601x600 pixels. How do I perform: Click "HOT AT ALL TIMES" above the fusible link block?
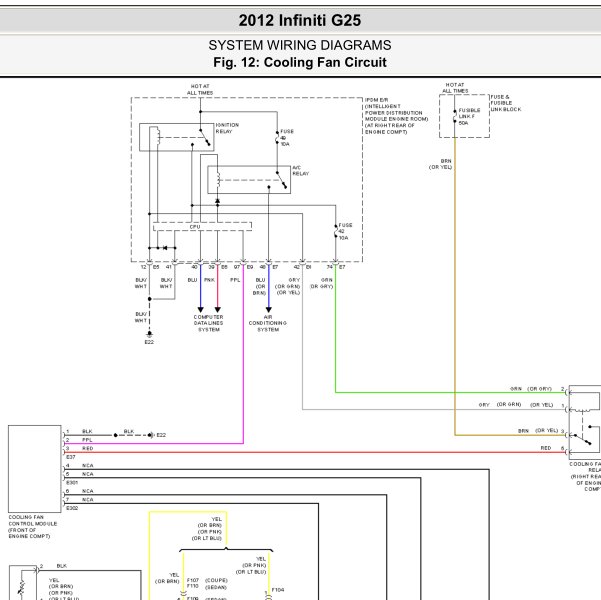455,88
